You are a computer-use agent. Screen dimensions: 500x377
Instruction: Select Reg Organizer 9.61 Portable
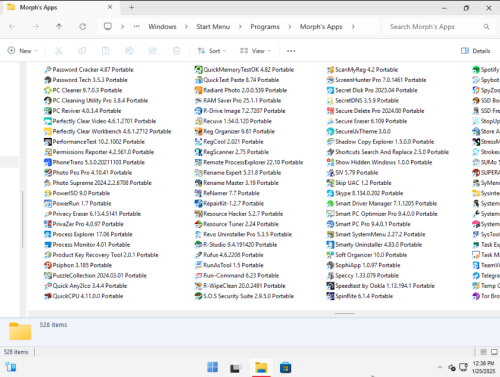[235, 131]
